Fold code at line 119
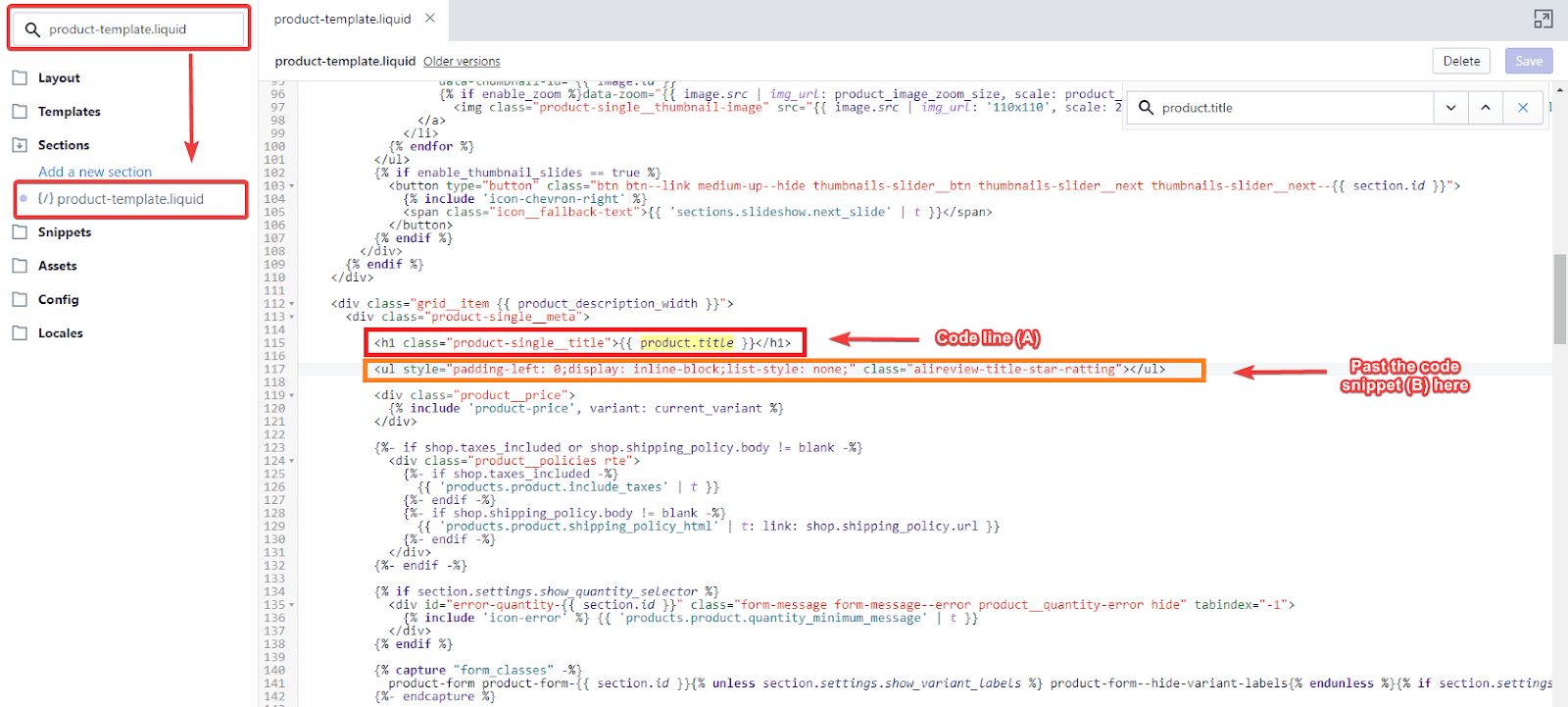Image resolution: width=1568 pixels, height=707 pixels. [291, 396]
